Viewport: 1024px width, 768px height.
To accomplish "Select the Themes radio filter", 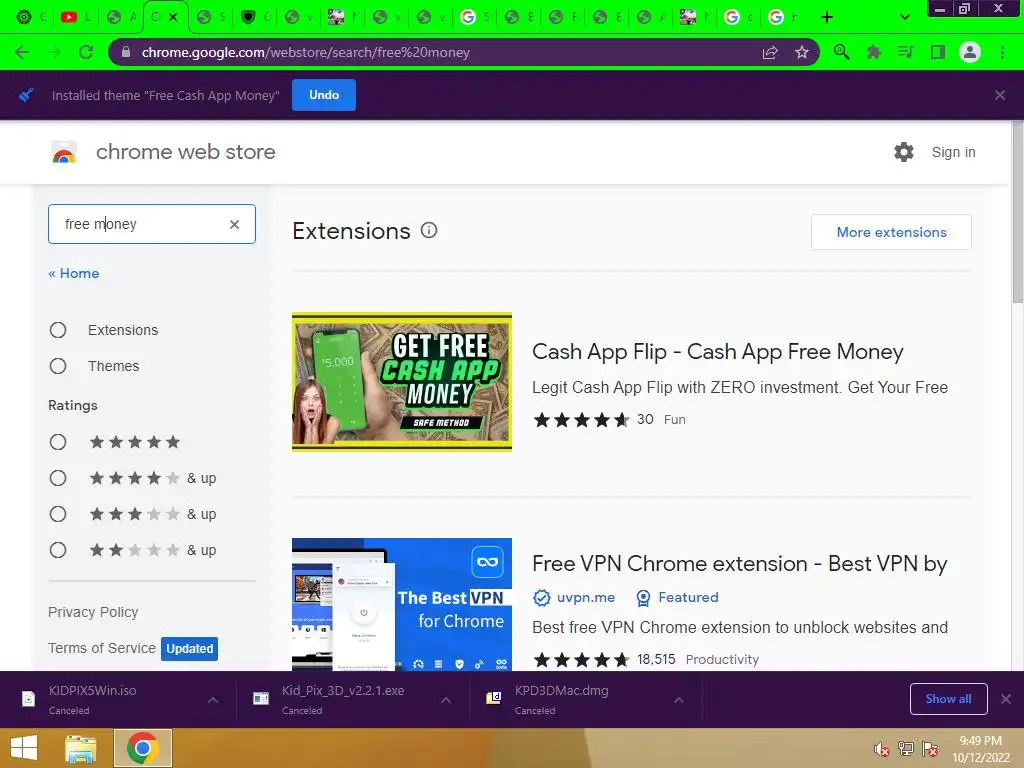I will 58,366.
